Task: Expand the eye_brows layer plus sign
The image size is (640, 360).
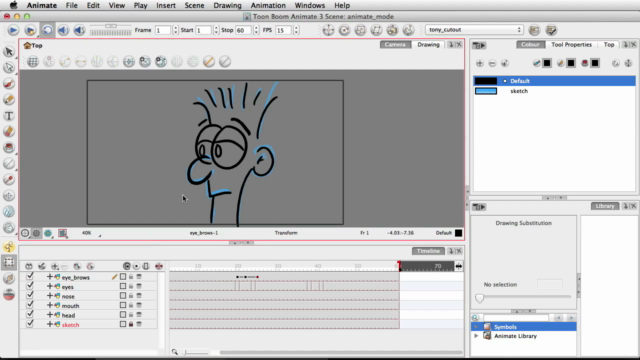Action: [x=49, y=277]
